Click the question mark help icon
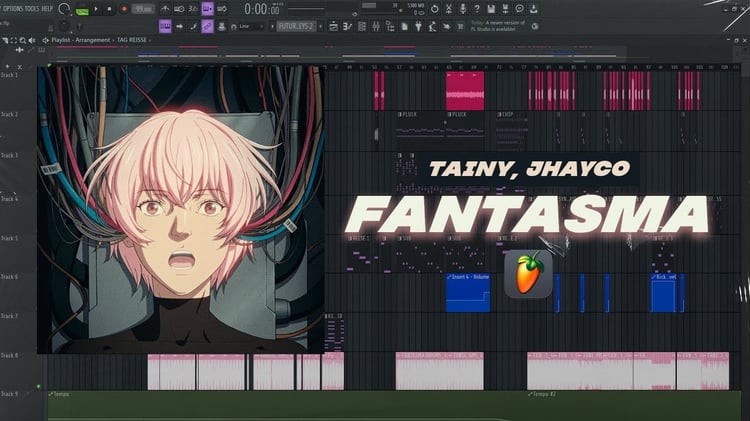Screen dimensions: 750x421 click(477, 9)
